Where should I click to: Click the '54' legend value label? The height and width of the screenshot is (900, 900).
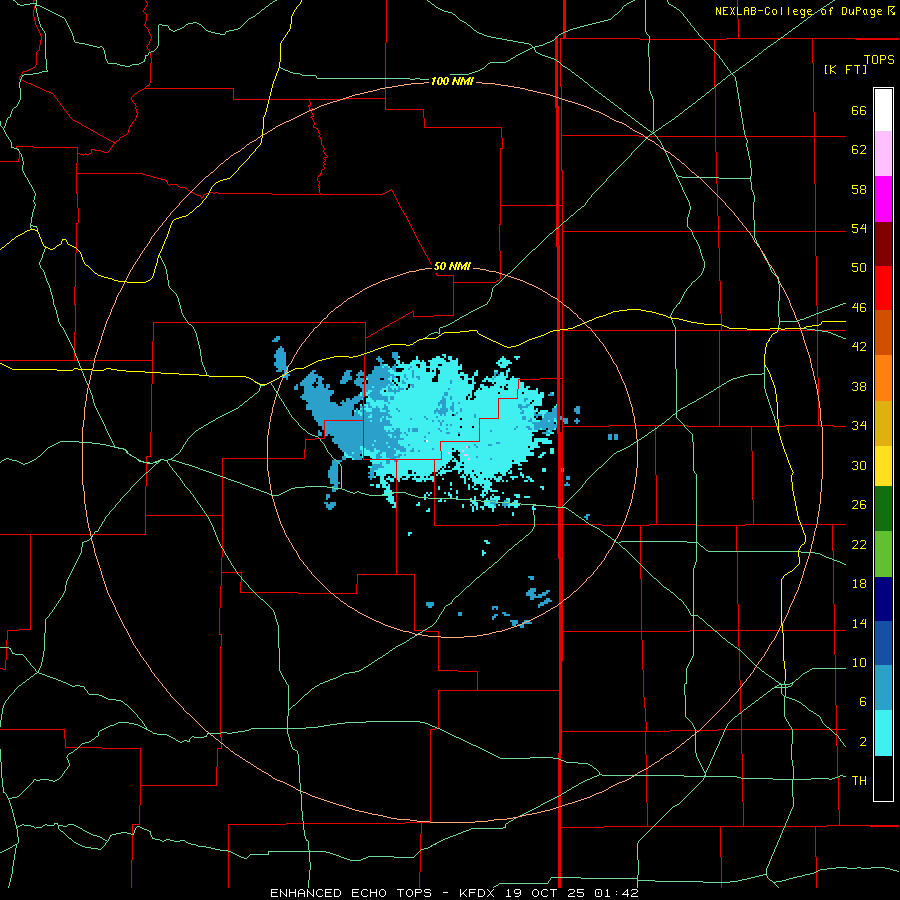[859, 228]
